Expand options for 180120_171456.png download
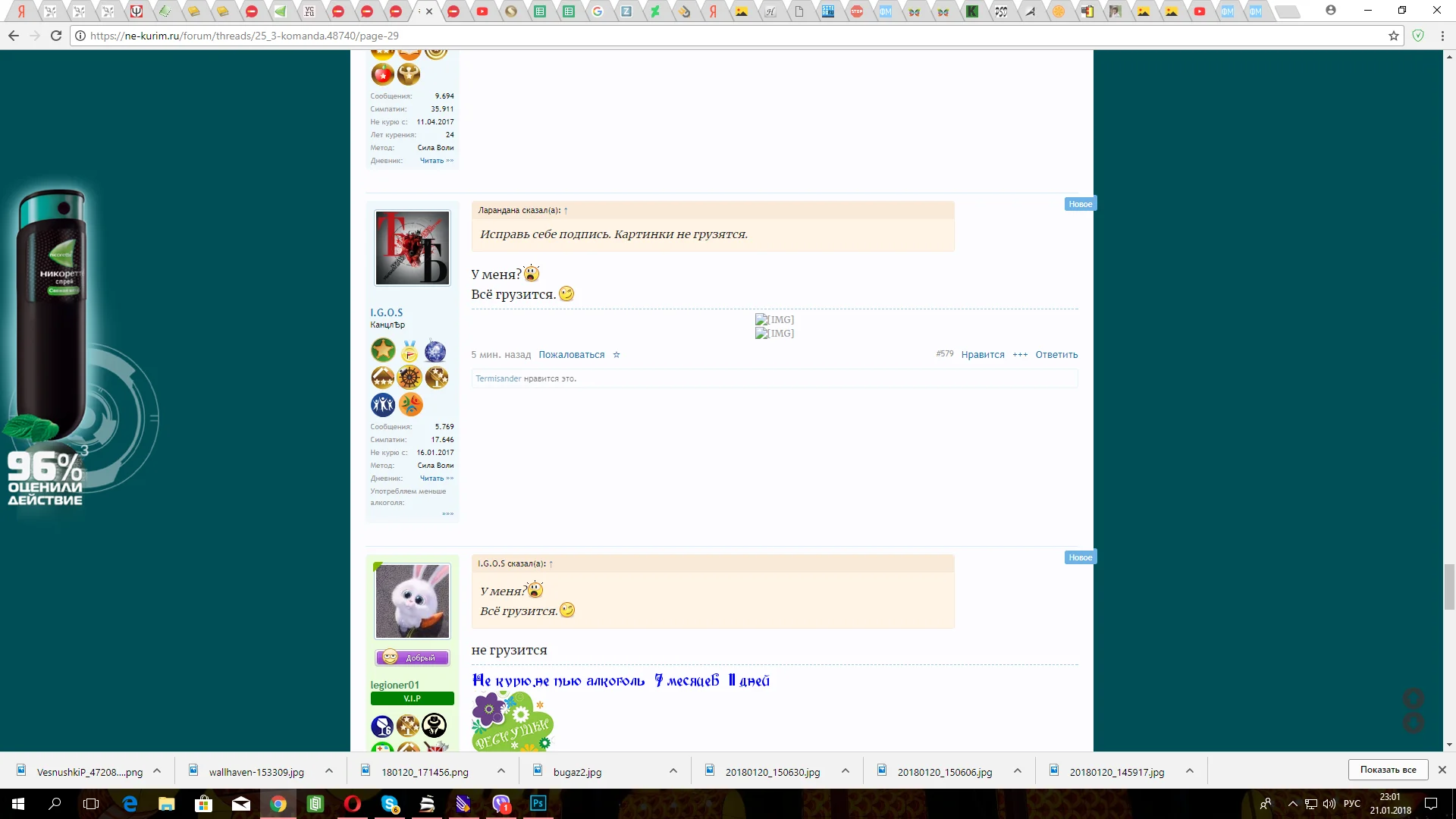Viewport: 1456px width, 819px height. 501,771
